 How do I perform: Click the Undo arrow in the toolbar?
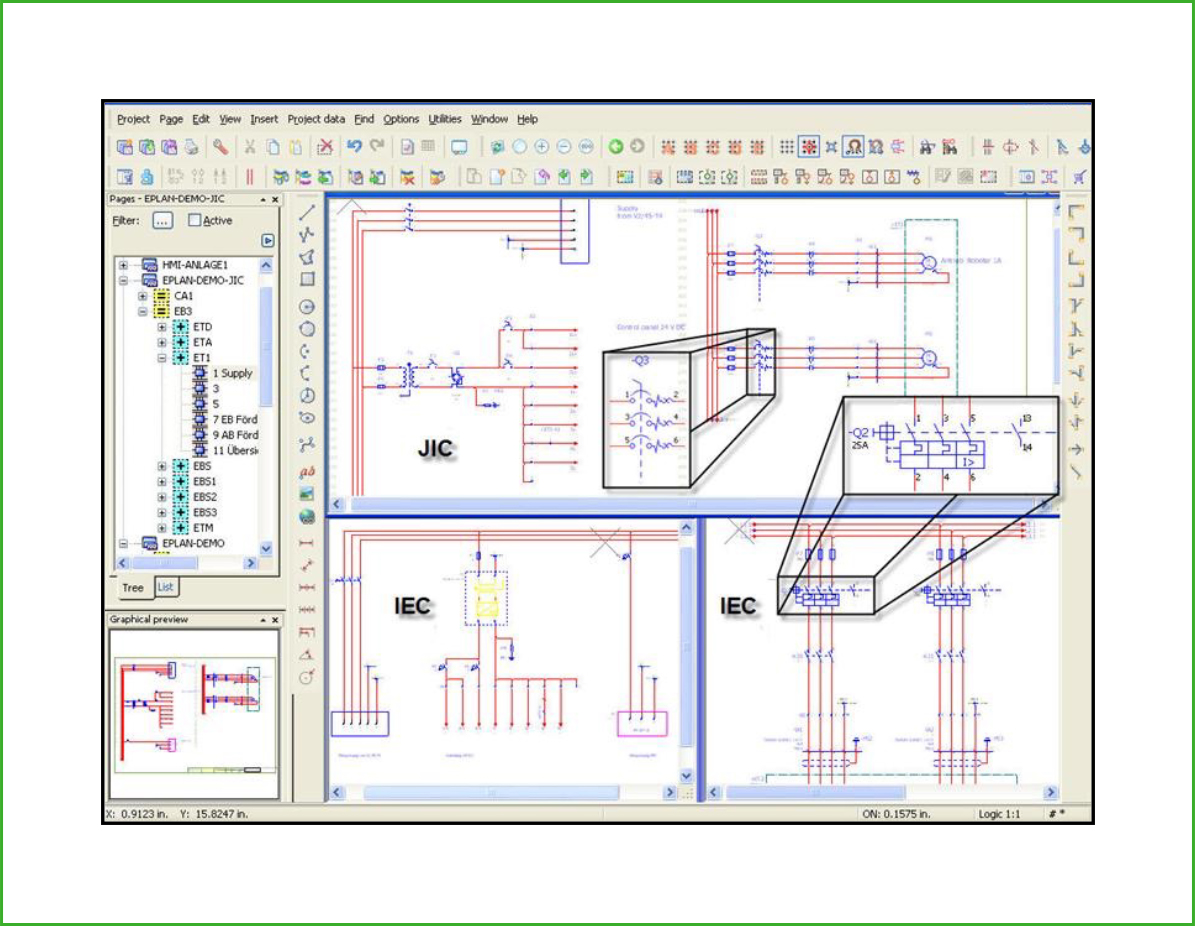[x=354, y=147]
